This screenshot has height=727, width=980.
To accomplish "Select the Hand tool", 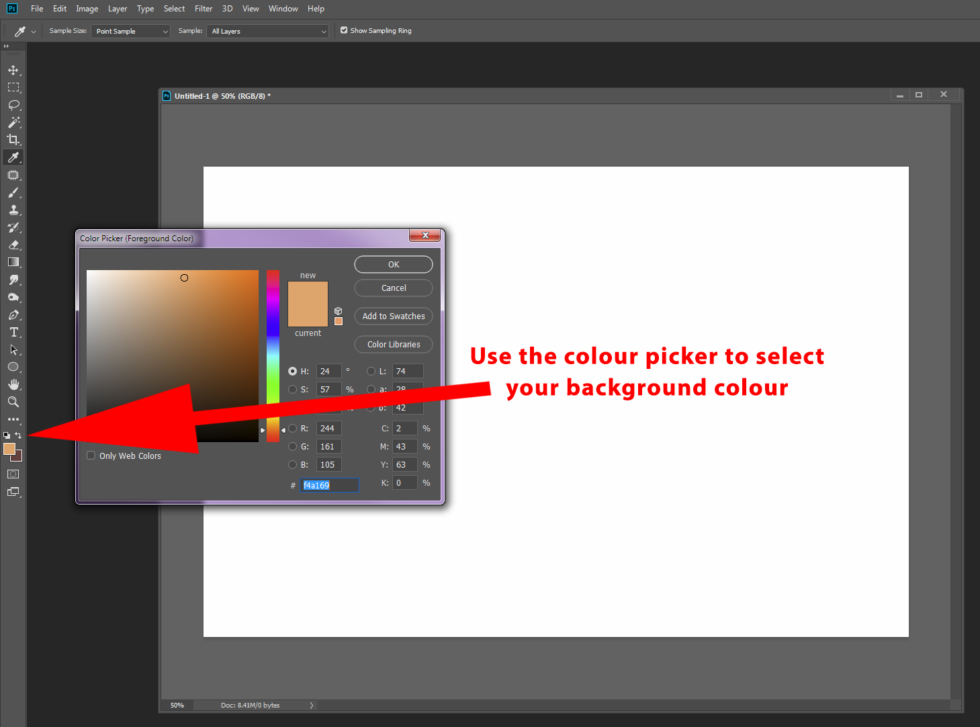I will (x=14, y=385).
